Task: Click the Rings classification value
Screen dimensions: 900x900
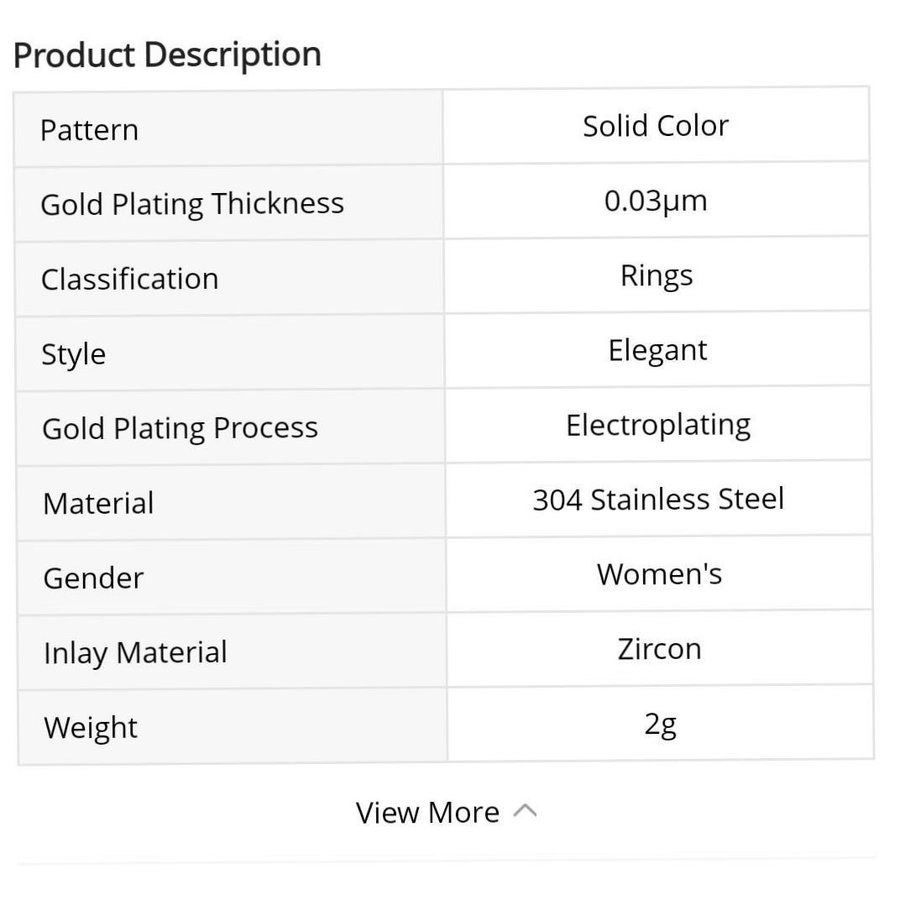Action: click(656, 275)
